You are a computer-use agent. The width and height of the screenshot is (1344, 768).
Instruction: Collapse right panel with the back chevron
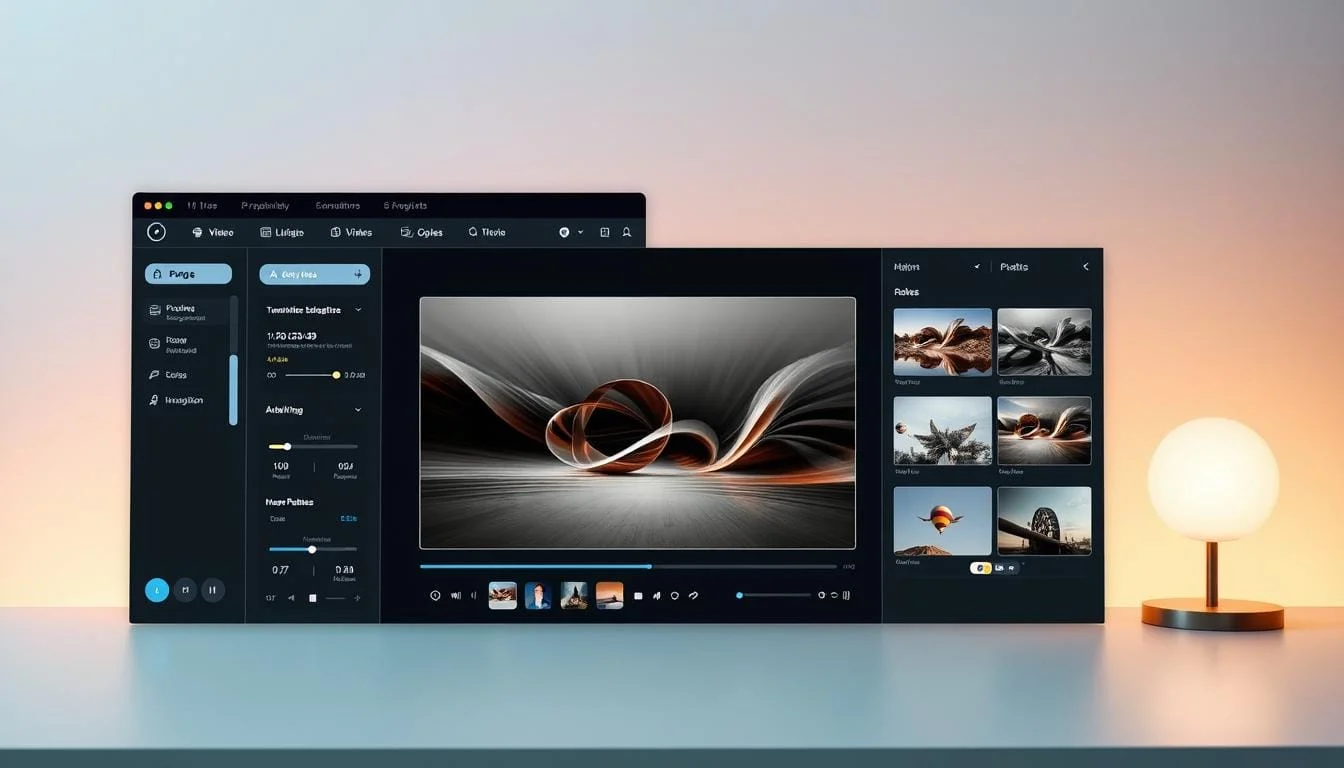click(1085, 267)
